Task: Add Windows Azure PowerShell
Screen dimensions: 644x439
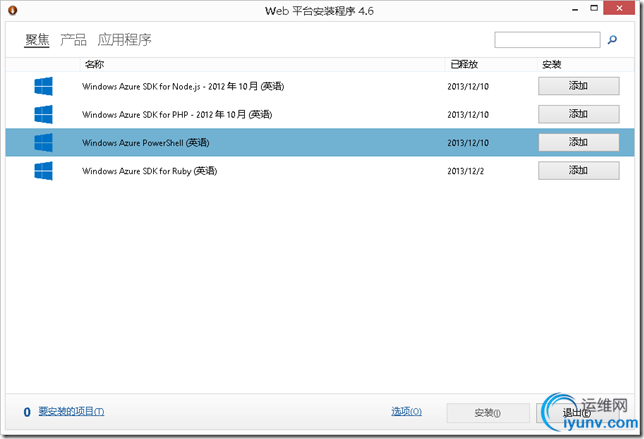Action: tap(579, 142)
